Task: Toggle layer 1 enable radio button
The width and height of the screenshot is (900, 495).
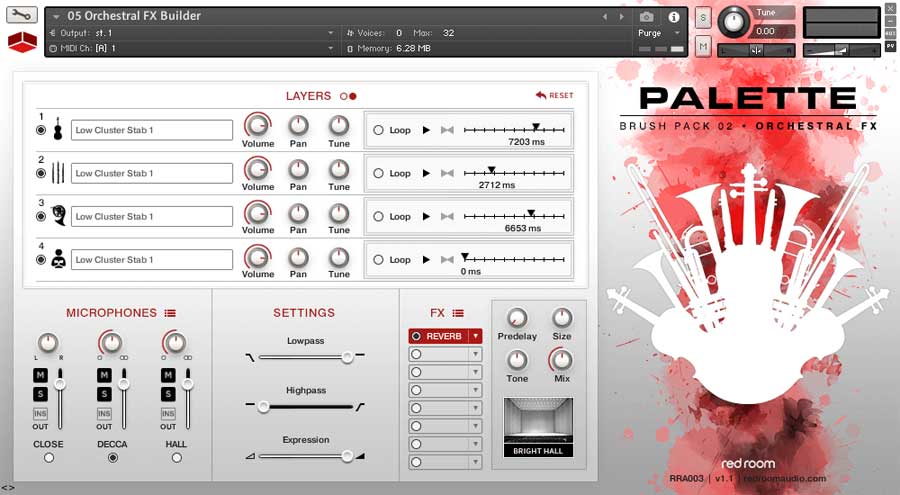Action: coord(41,130)
